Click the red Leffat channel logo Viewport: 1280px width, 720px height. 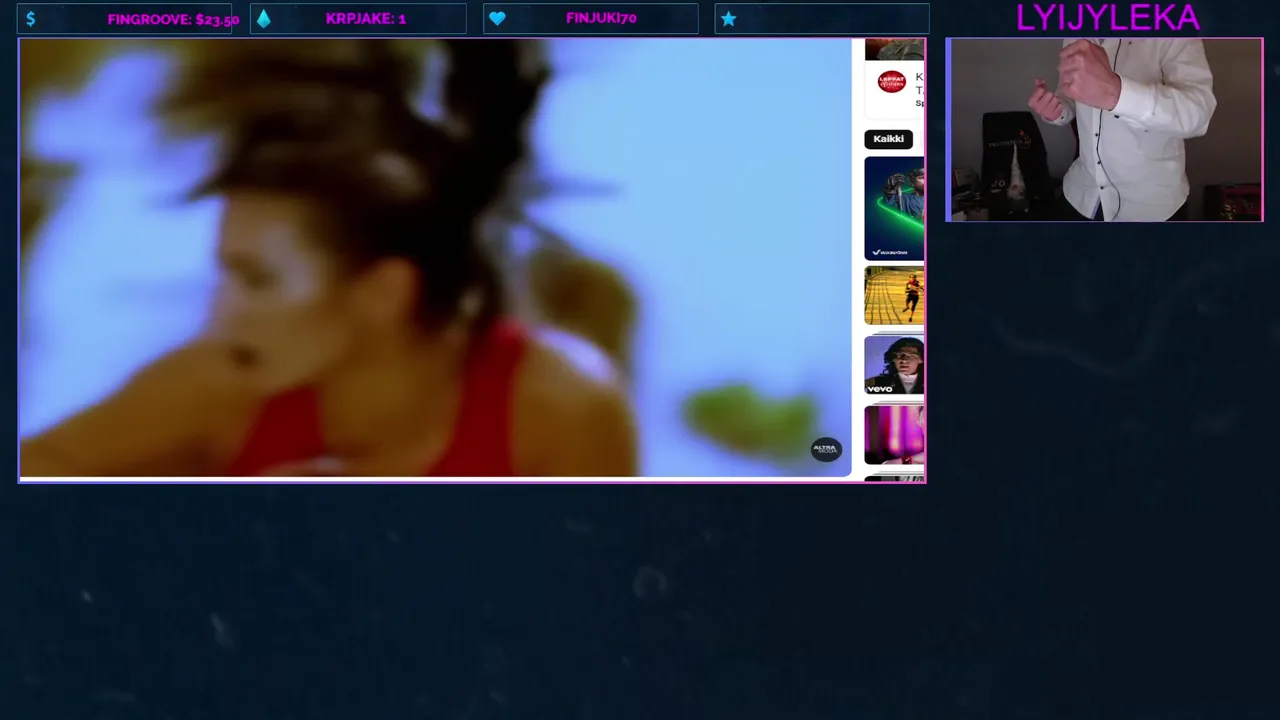(x=891, y=82)
